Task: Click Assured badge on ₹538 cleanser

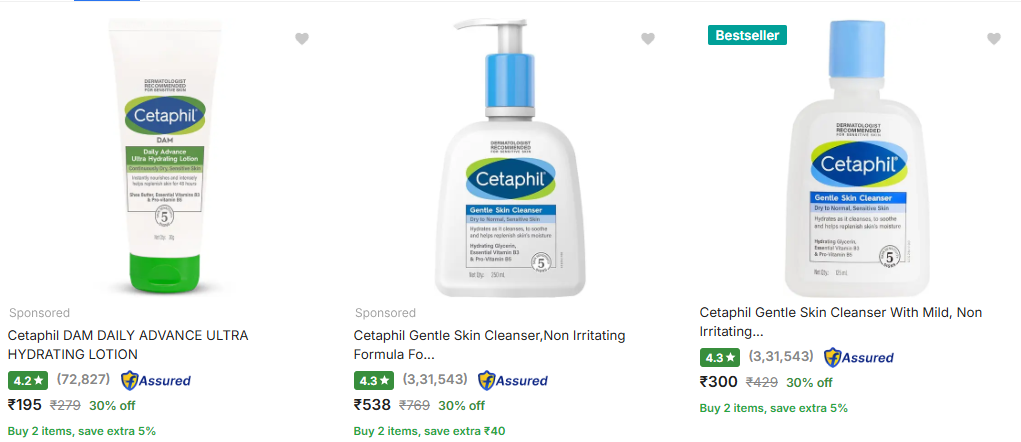Action: (513, 380)
